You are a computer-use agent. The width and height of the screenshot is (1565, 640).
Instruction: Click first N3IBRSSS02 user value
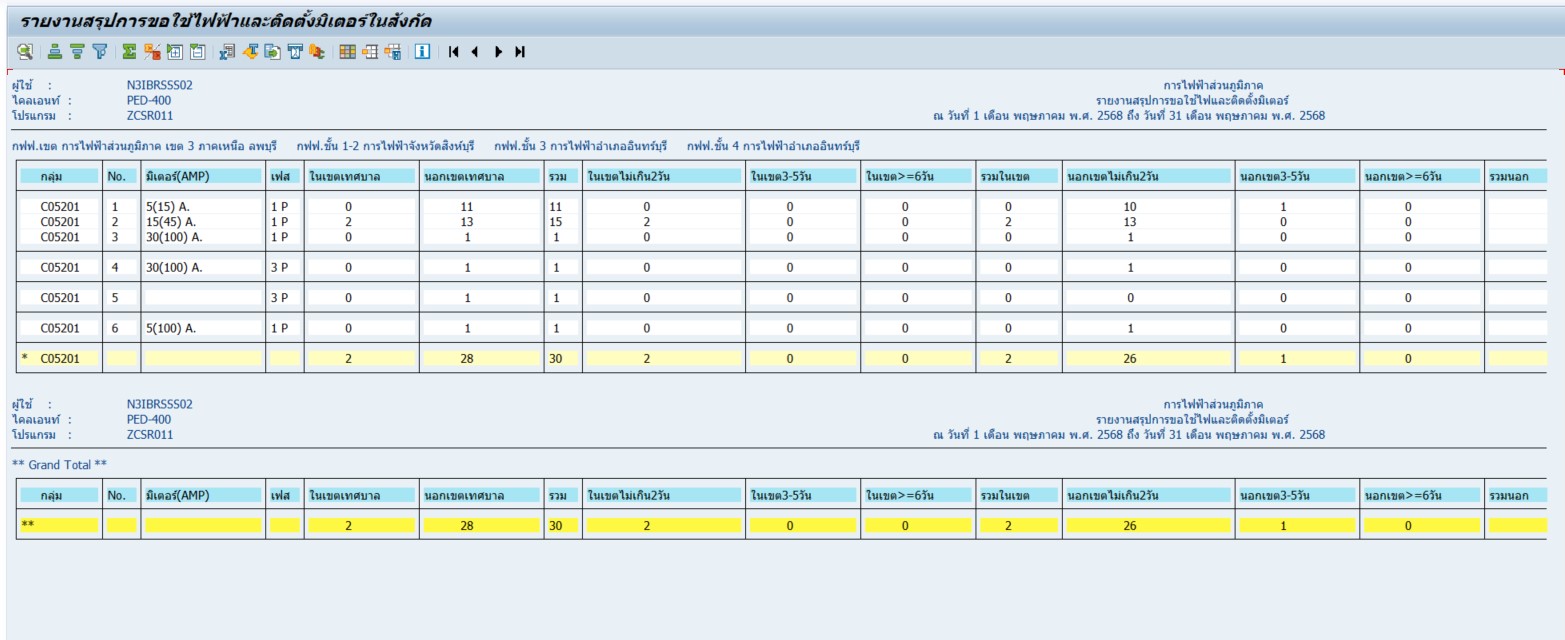159,85
